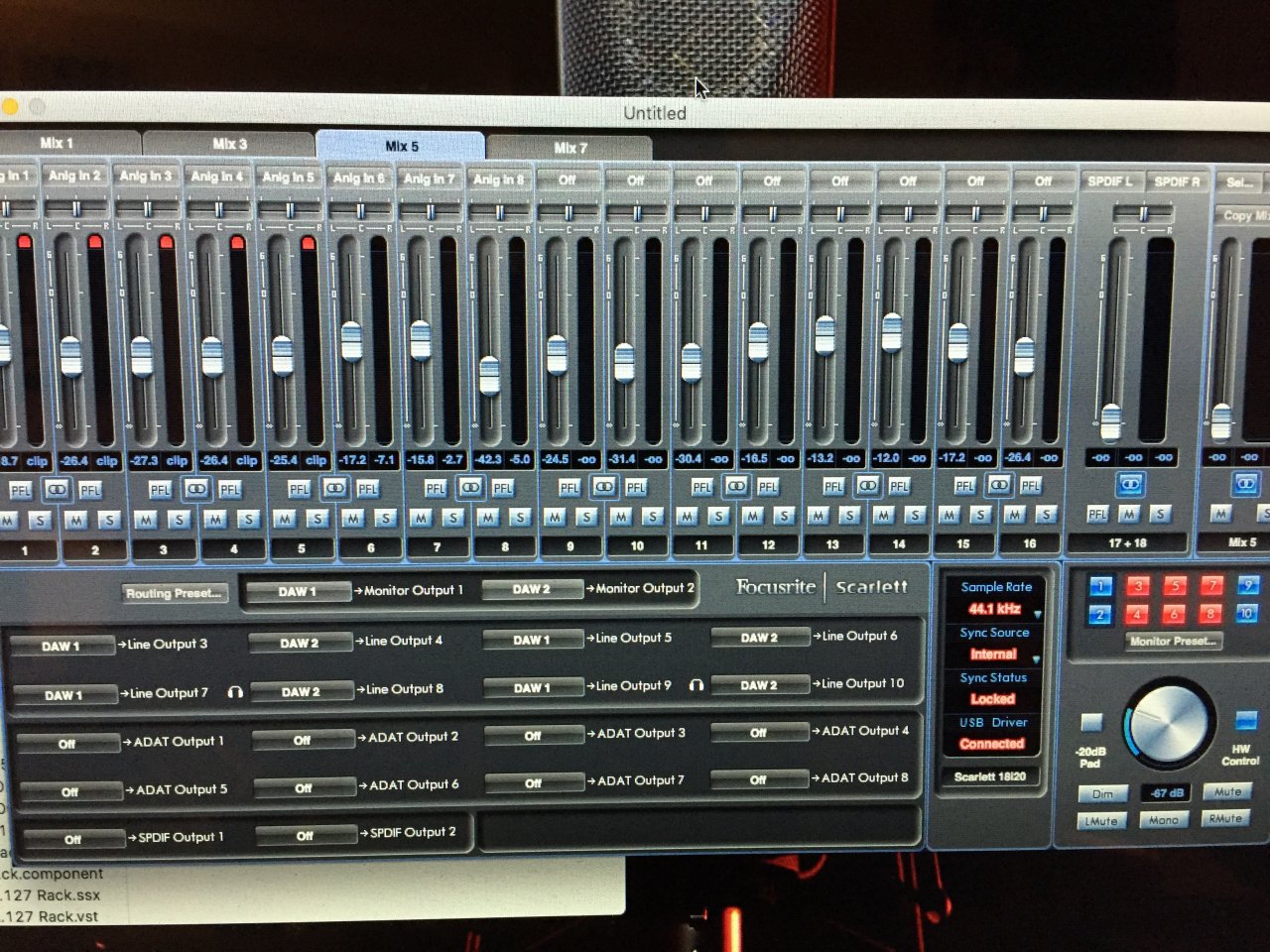The image size is (1270, 952).
Task: Click the Monitor Preset... button
Action: click(1173, 641)
